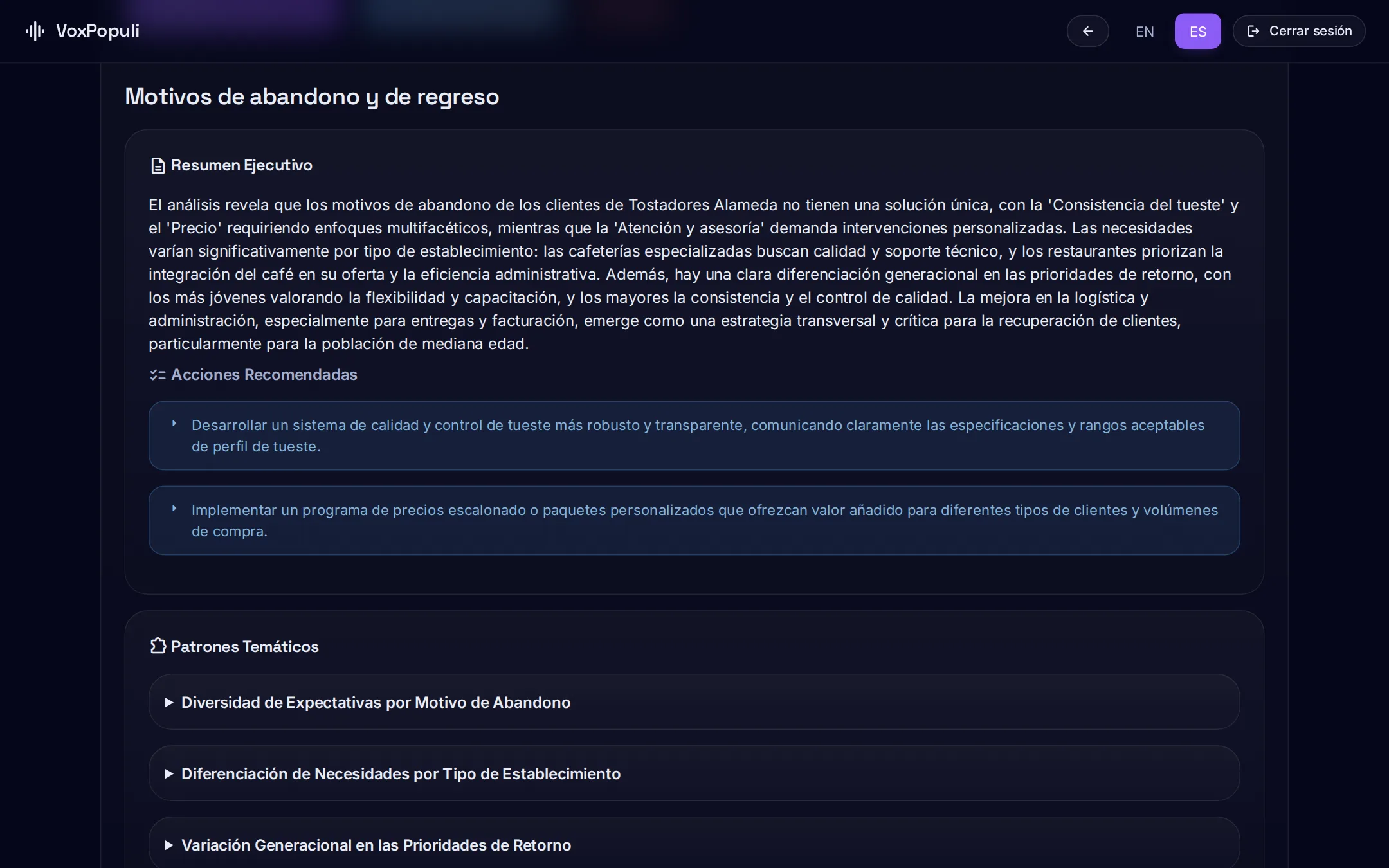Select the ES language option

pyautogui.click(x=1197, y=32)
